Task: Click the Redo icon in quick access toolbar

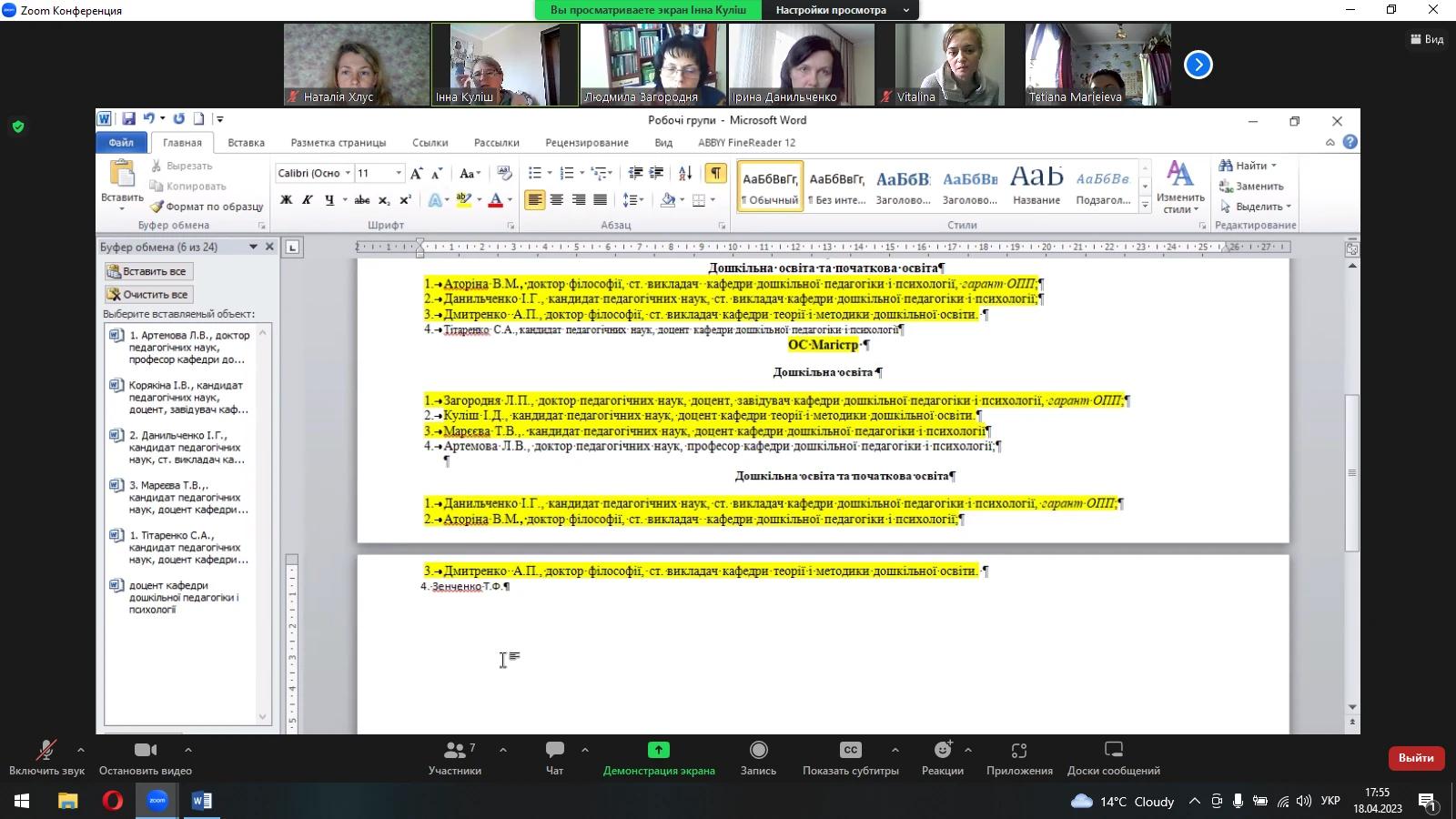Action: [178, 119]
